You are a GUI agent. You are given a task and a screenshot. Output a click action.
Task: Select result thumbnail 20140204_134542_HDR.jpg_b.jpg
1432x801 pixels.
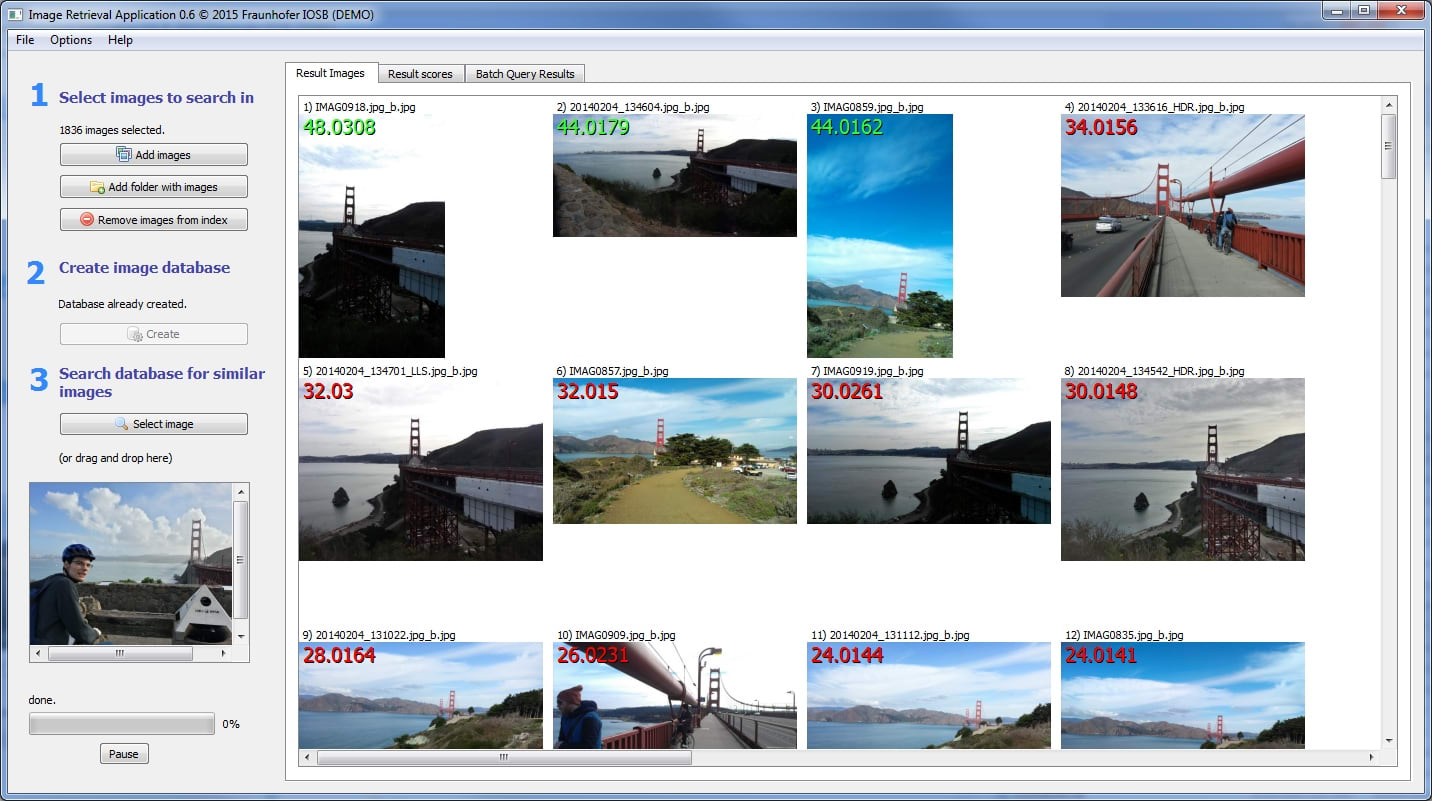pyautogui.click(x=1183, y=469)
